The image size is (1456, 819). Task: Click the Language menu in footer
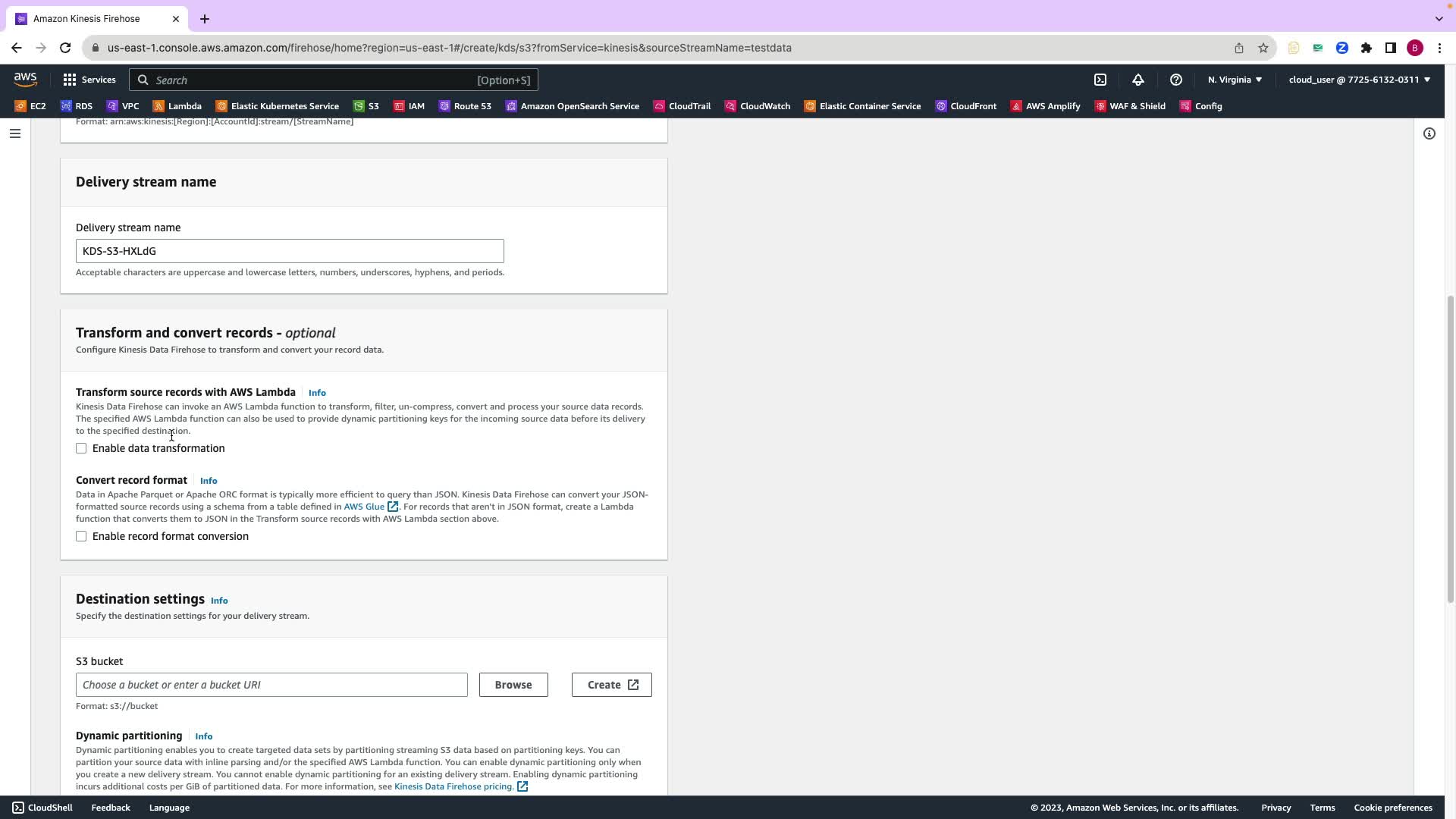click(x=169, y=808)
